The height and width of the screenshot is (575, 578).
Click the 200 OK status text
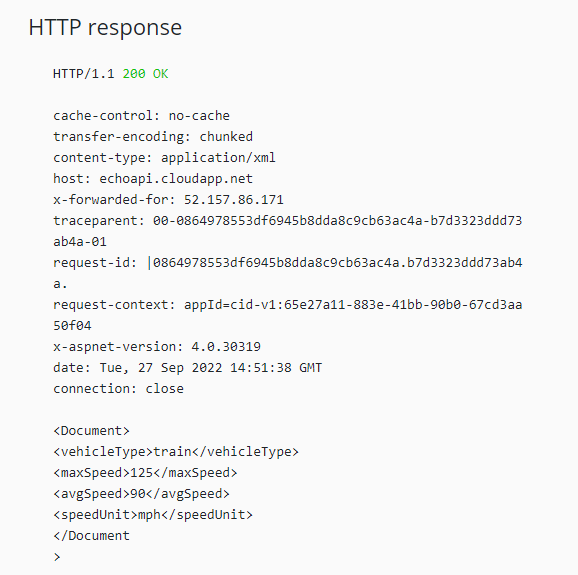click(145, 74)
